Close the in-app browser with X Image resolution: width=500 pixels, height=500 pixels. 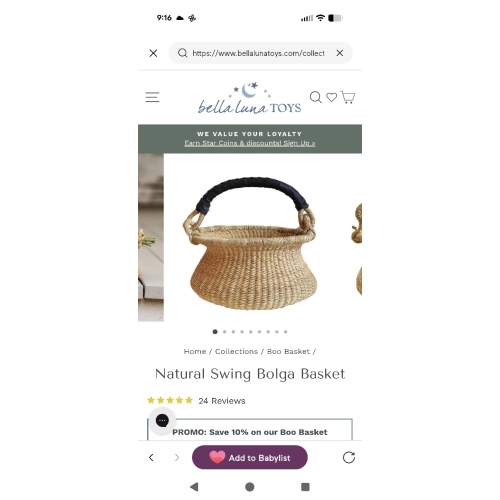pos(153,53)
